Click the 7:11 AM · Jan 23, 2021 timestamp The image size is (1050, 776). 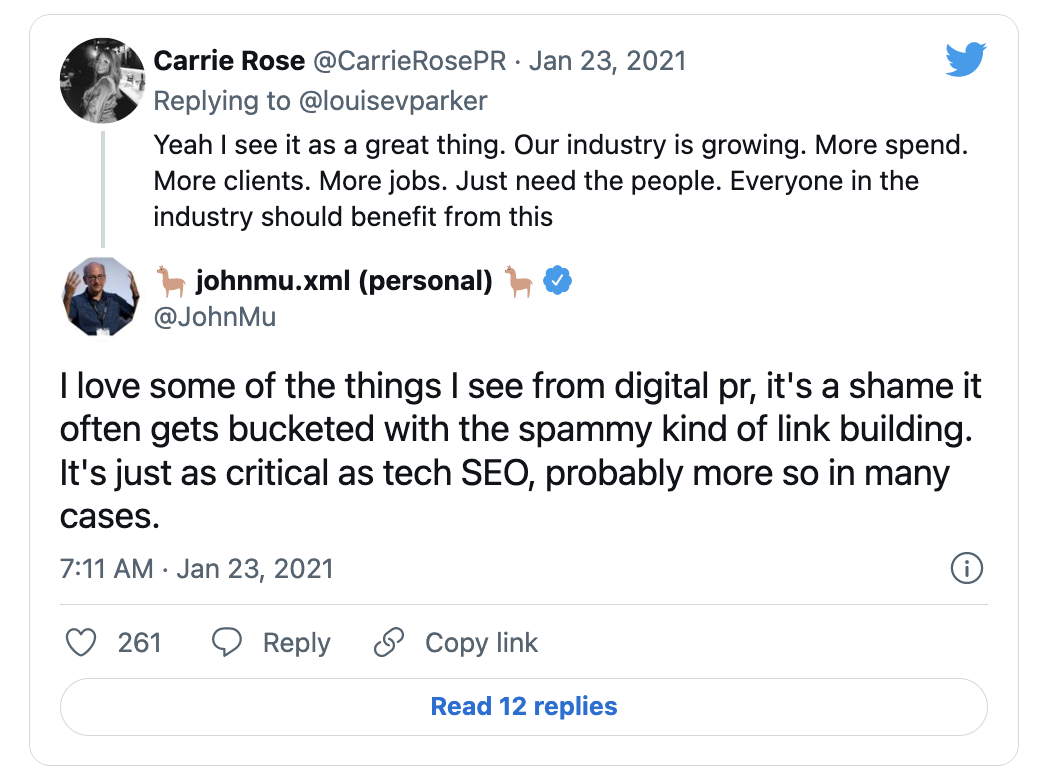(x=197, y=569)
